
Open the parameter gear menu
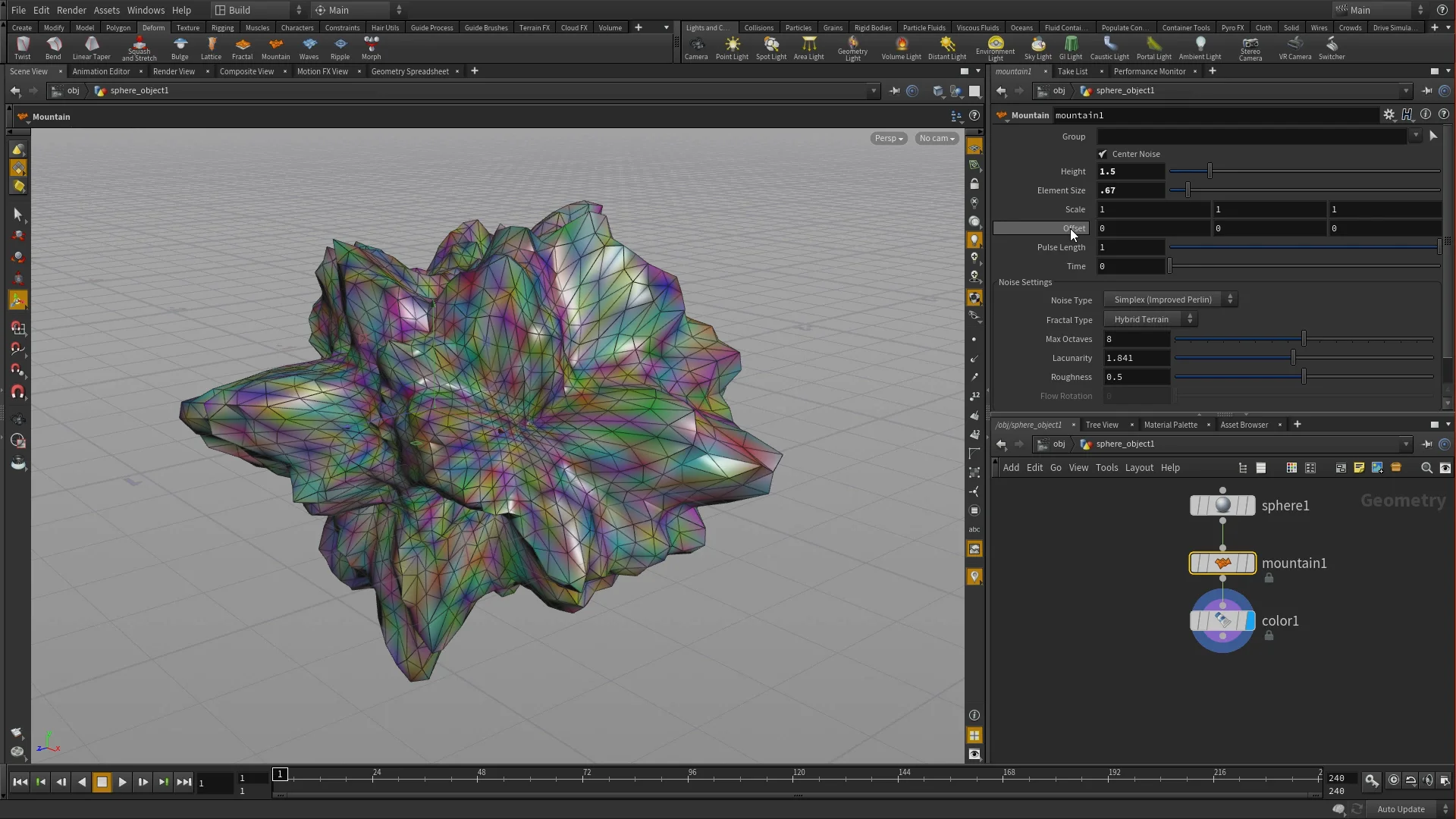(1389, 115)
